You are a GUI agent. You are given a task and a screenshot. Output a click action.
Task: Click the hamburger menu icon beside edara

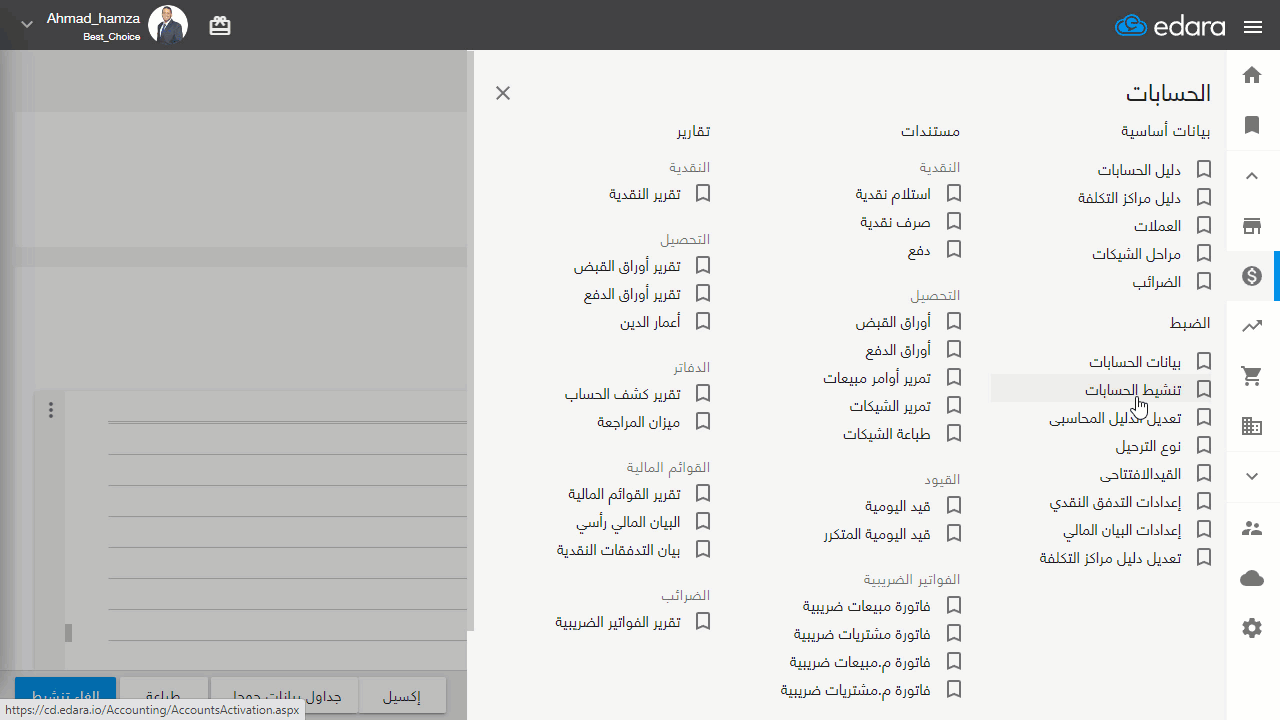[x=1253, y=27]
